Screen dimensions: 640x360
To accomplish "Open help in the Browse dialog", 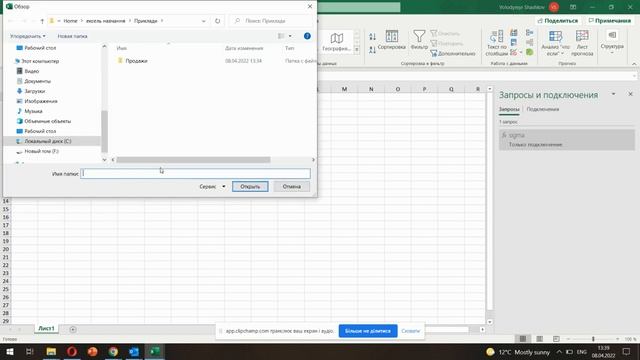I will point(307,36).
